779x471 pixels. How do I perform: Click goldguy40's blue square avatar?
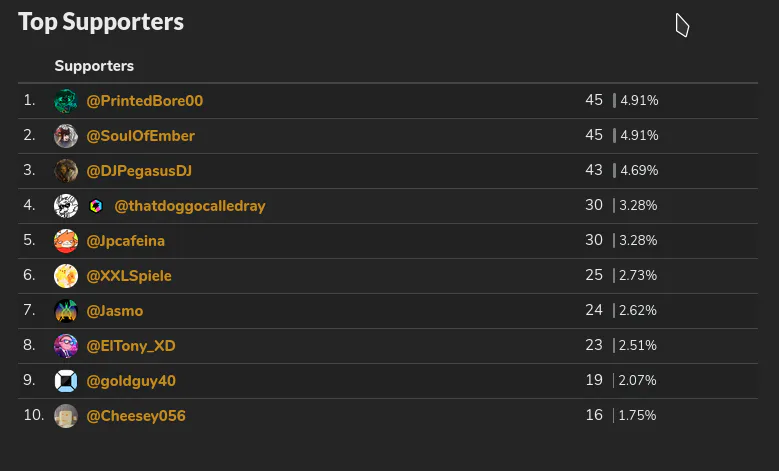pyautogui.click(x=66, y=381)
